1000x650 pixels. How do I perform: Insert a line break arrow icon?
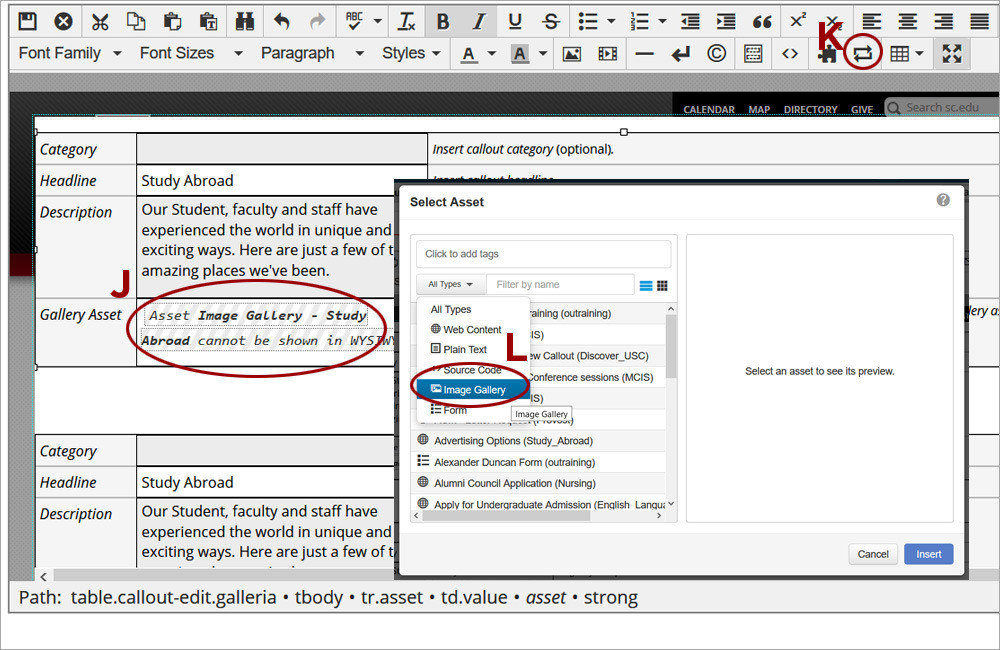click(680, 54)
